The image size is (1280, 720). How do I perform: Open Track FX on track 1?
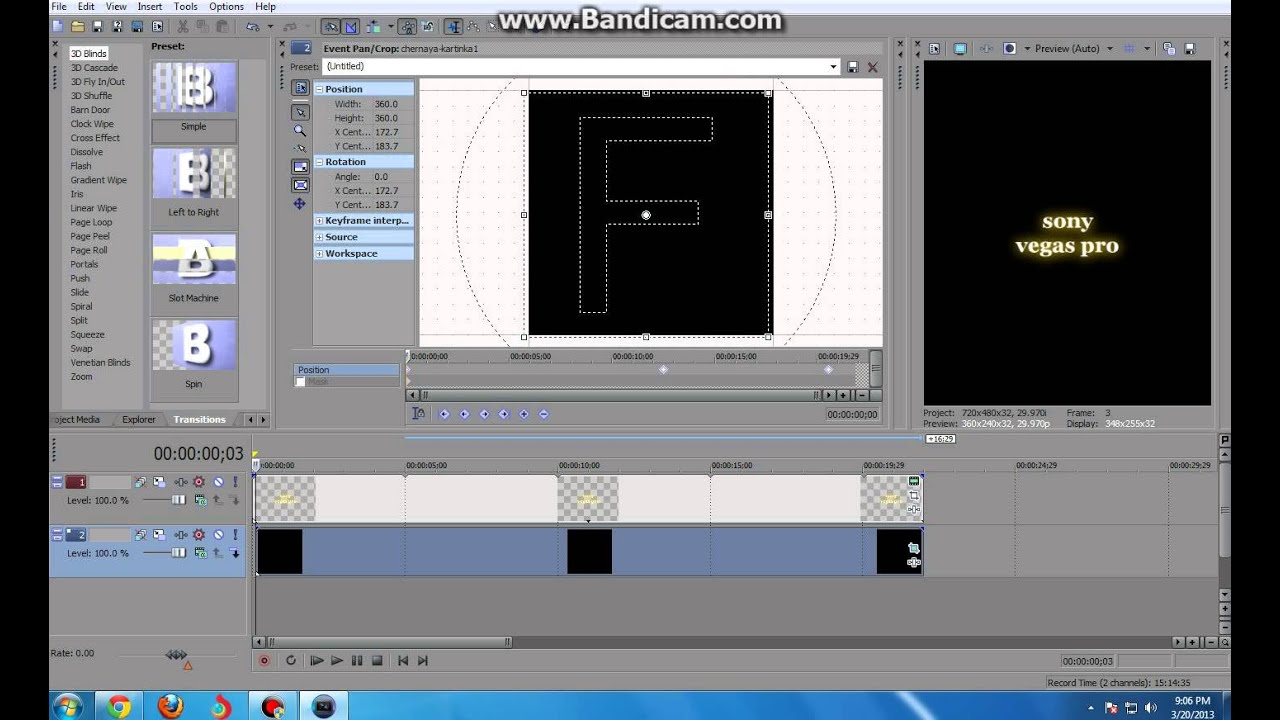coord(181,482)
